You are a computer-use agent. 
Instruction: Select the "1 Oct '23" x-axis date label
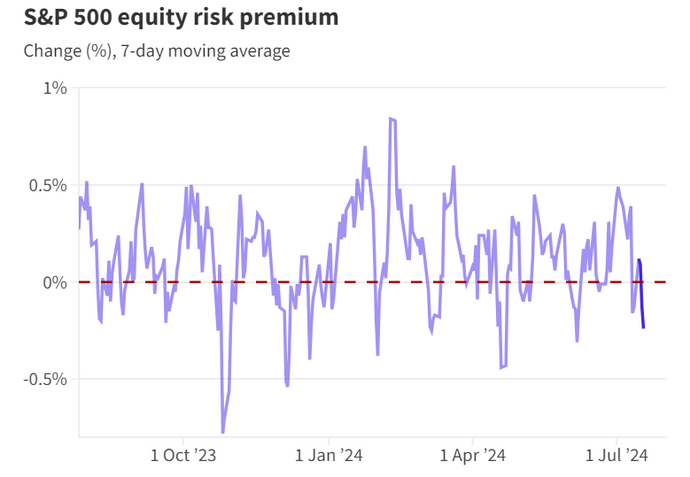184,456
